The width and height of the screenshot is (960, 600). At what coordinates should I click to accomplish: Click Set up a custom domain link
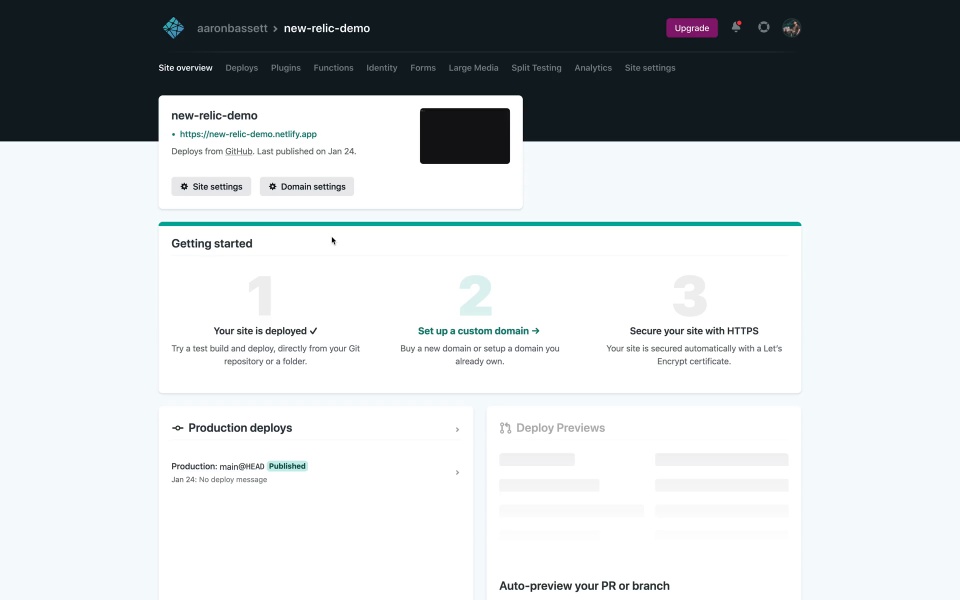479,331
